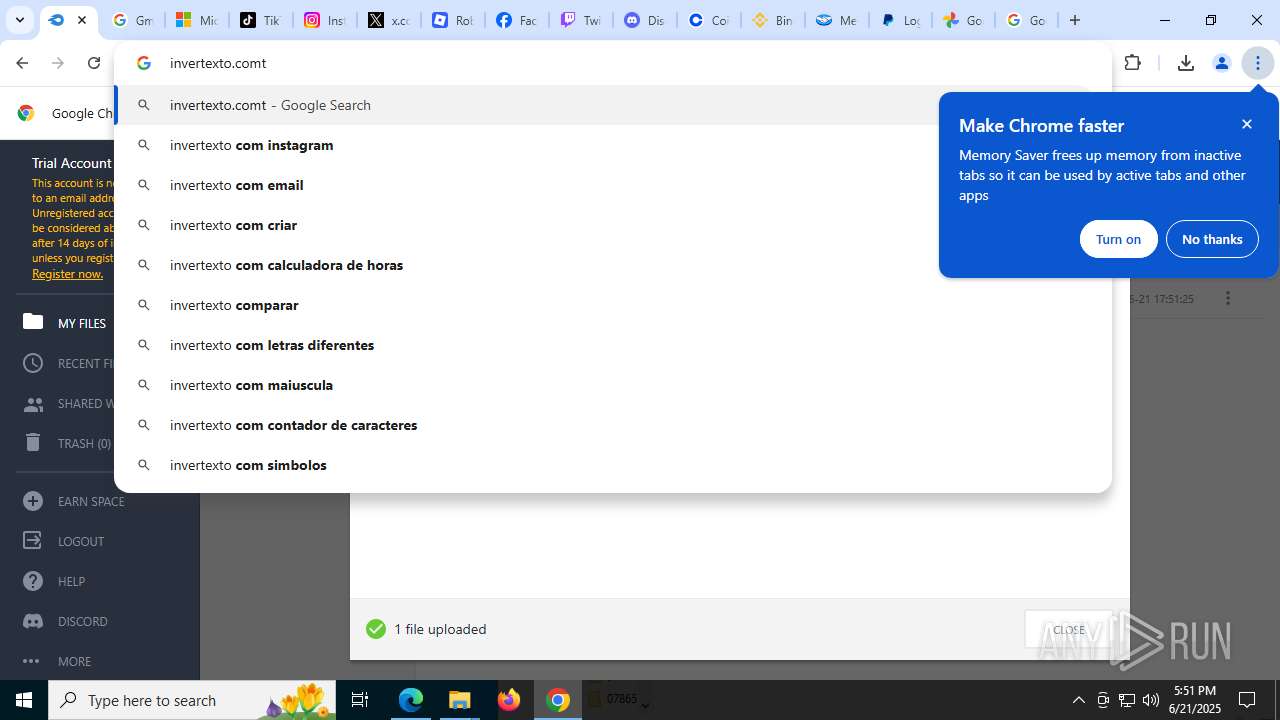
Task: Pick the 'invertexto com simbolos' suggestion
Action: [612, 465]
